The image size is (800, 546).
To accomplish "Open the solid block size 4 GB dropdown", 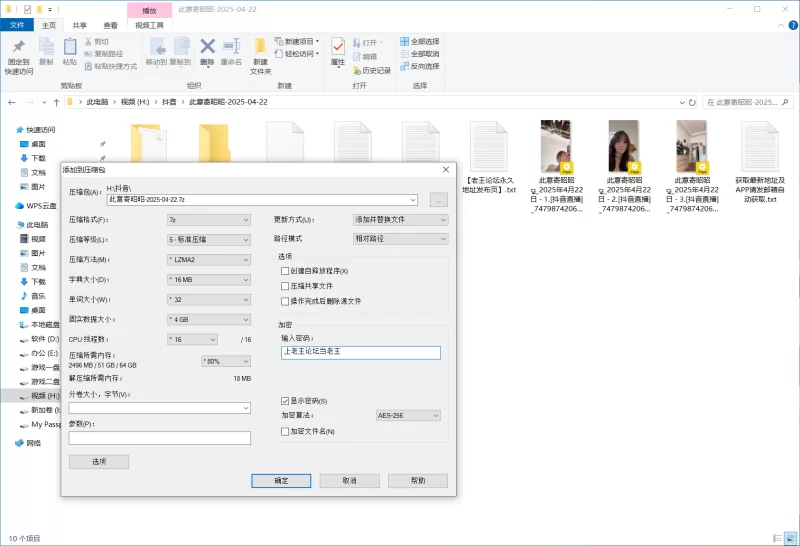I will point(209,319).
